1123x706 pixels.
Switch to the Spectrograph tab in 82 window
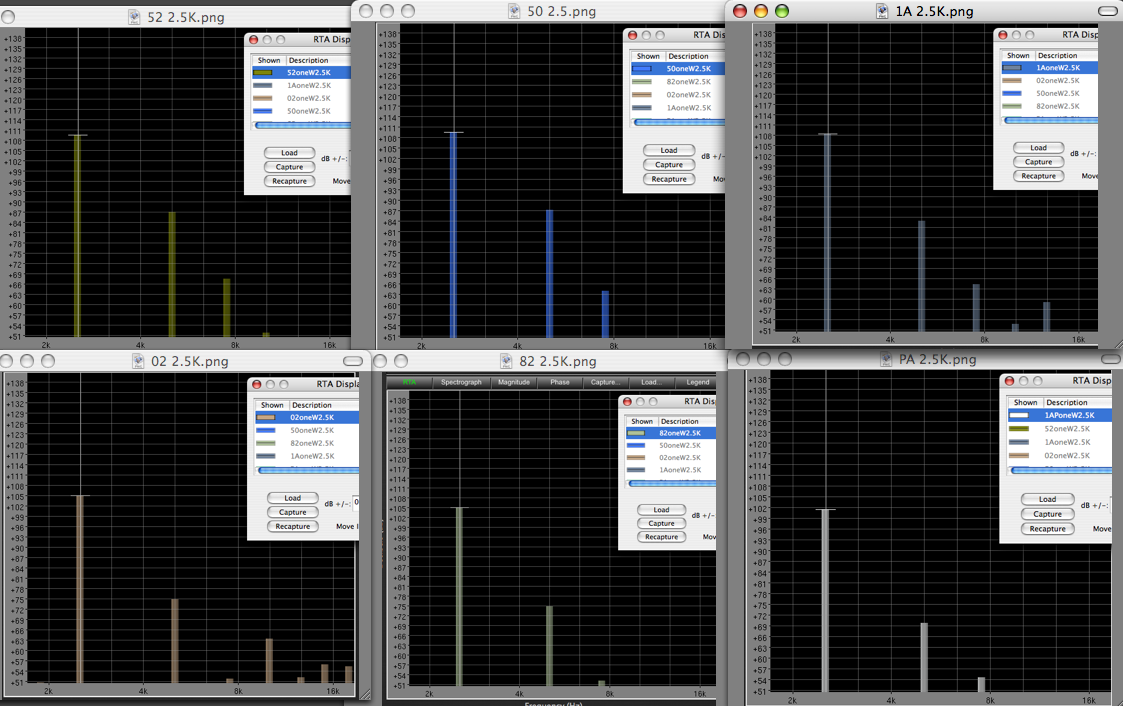(461, 382)
